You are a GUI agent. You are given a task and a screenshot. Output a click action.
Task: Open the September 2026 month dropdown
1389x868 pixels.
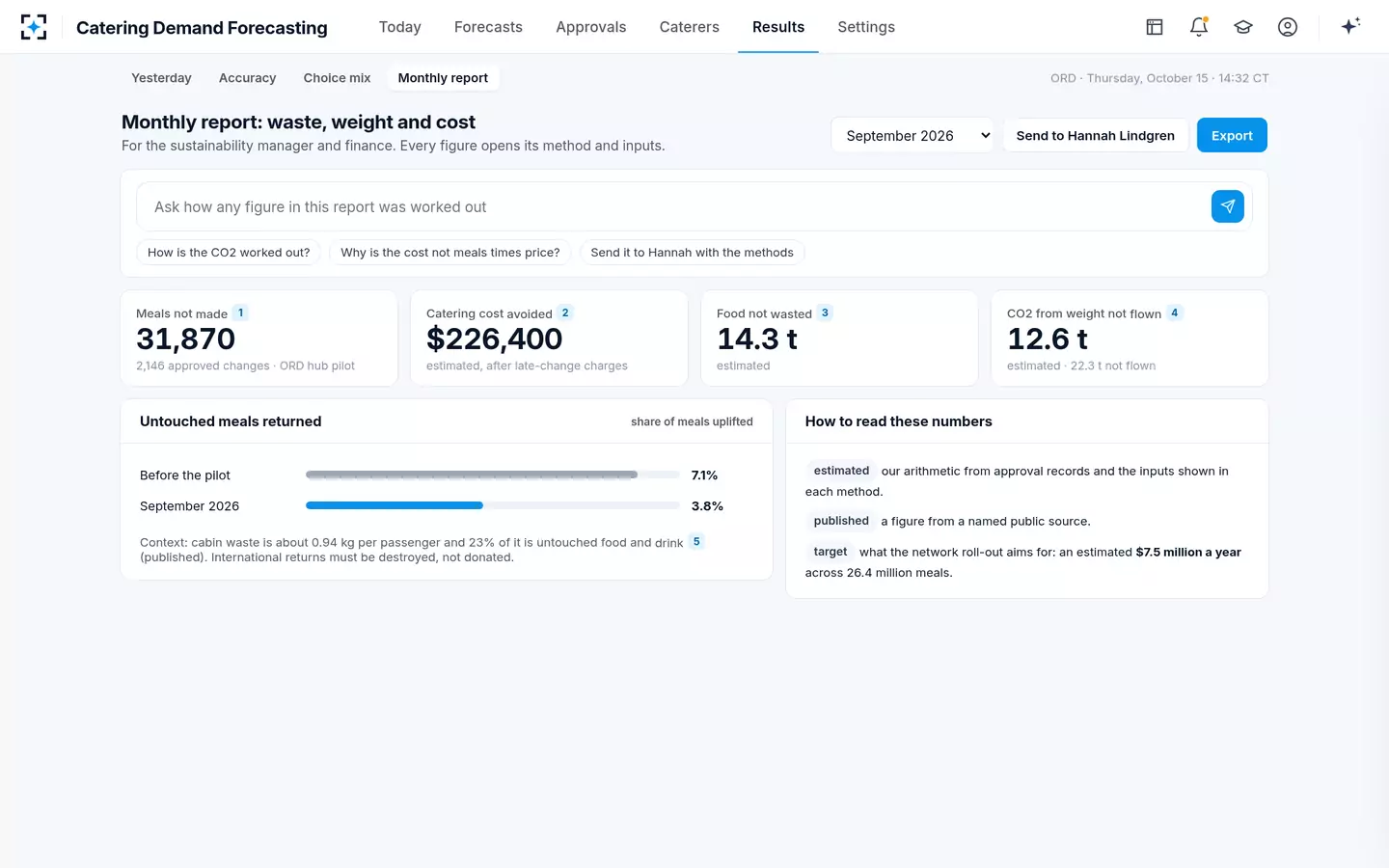pyautogui.click(x=912, y=135)
